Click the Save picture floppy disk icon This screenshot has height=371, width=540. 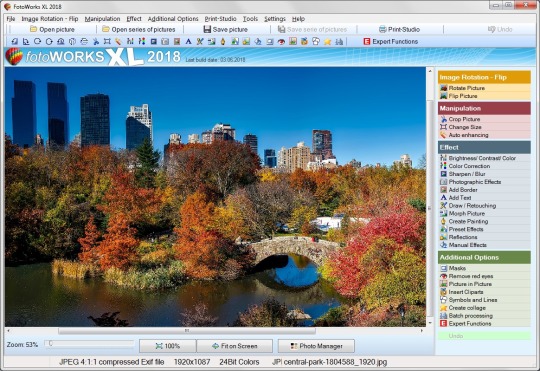tap(207, 29)
